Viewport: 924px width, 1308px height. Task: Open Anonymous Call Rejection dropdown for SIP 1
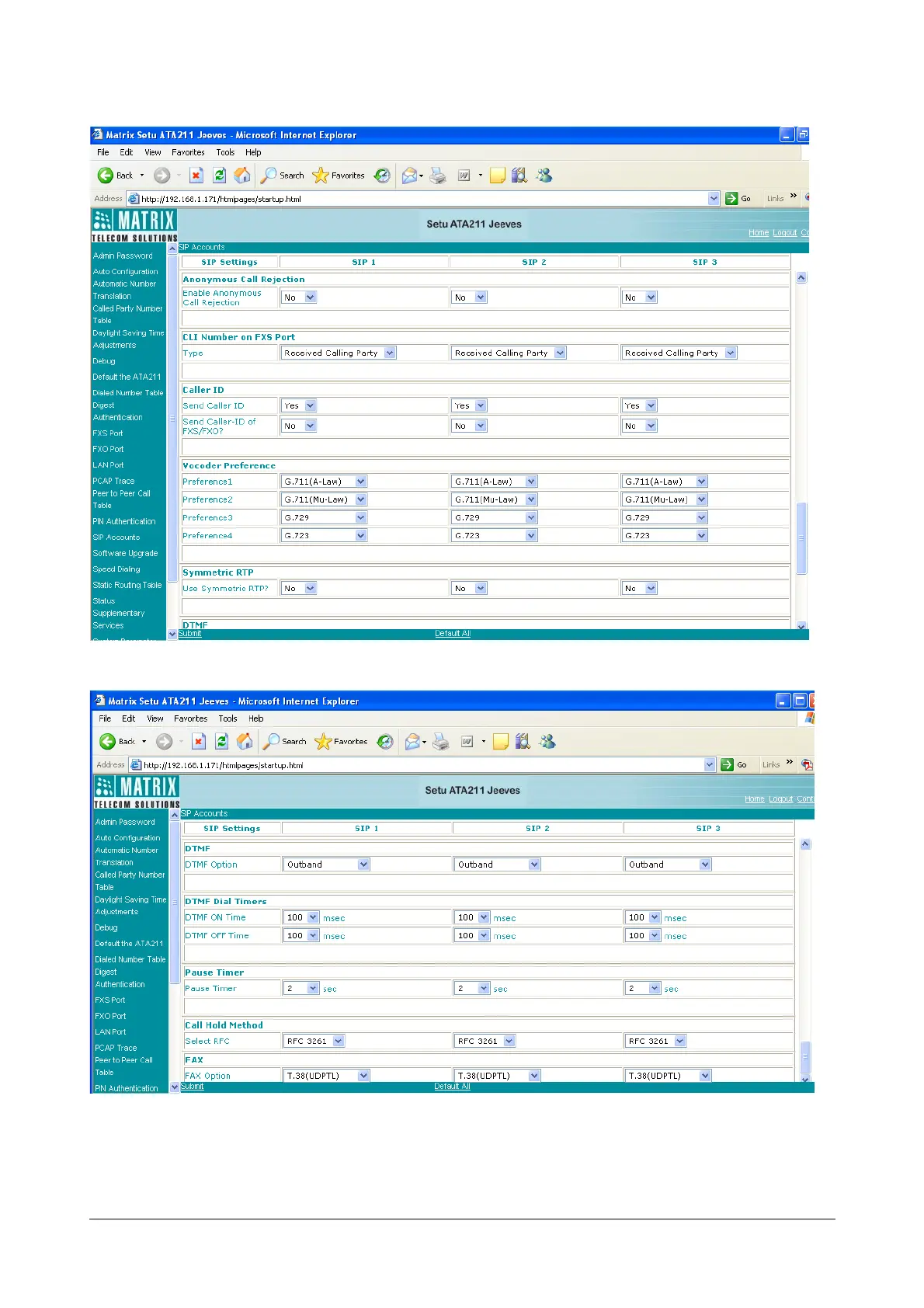299,297
